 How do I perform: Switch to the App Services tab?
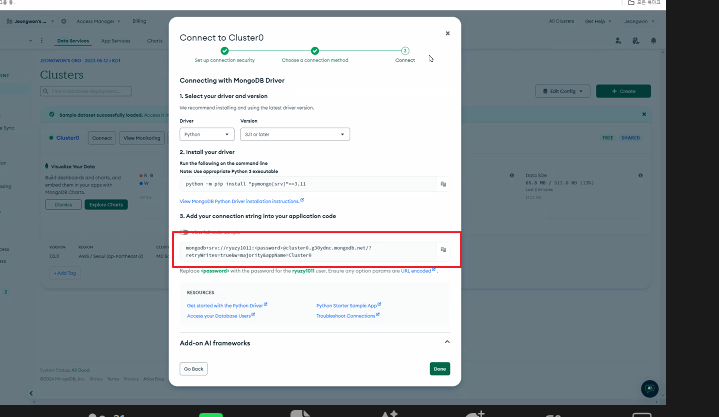tap(116, 41)
